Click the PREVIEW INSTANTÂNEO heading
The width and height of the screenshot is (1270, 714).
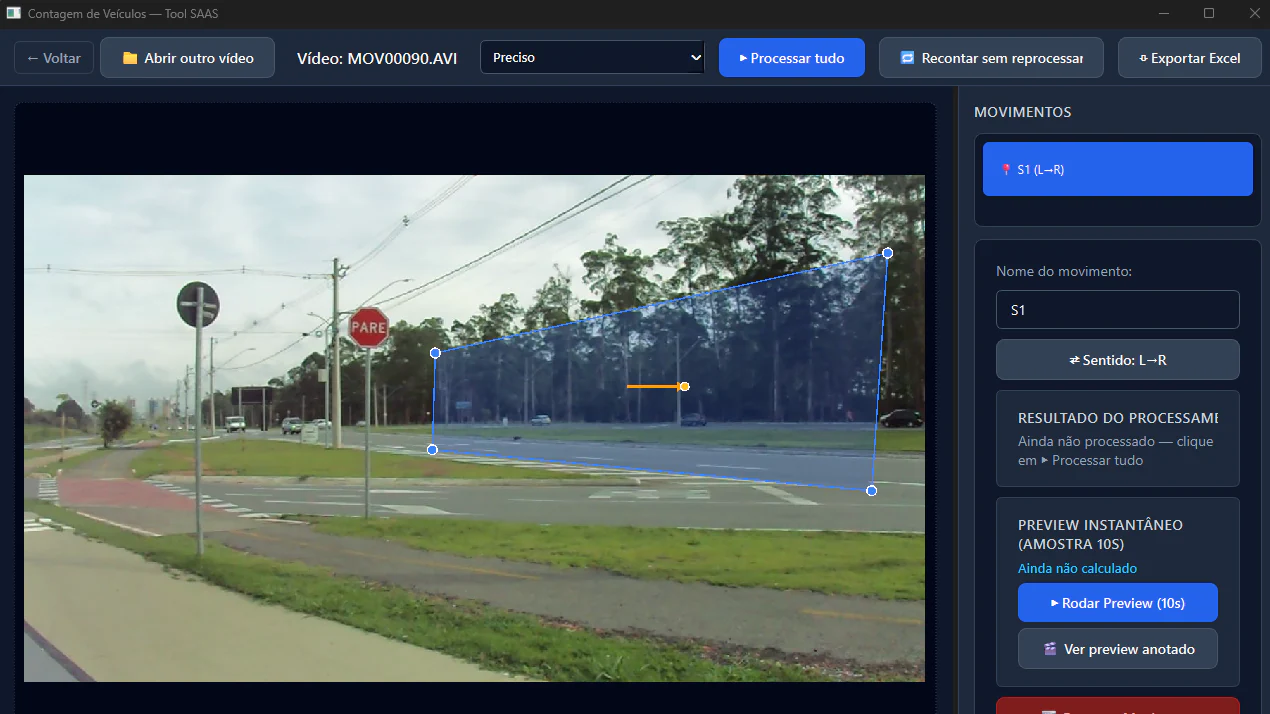tap(1100, 534)
